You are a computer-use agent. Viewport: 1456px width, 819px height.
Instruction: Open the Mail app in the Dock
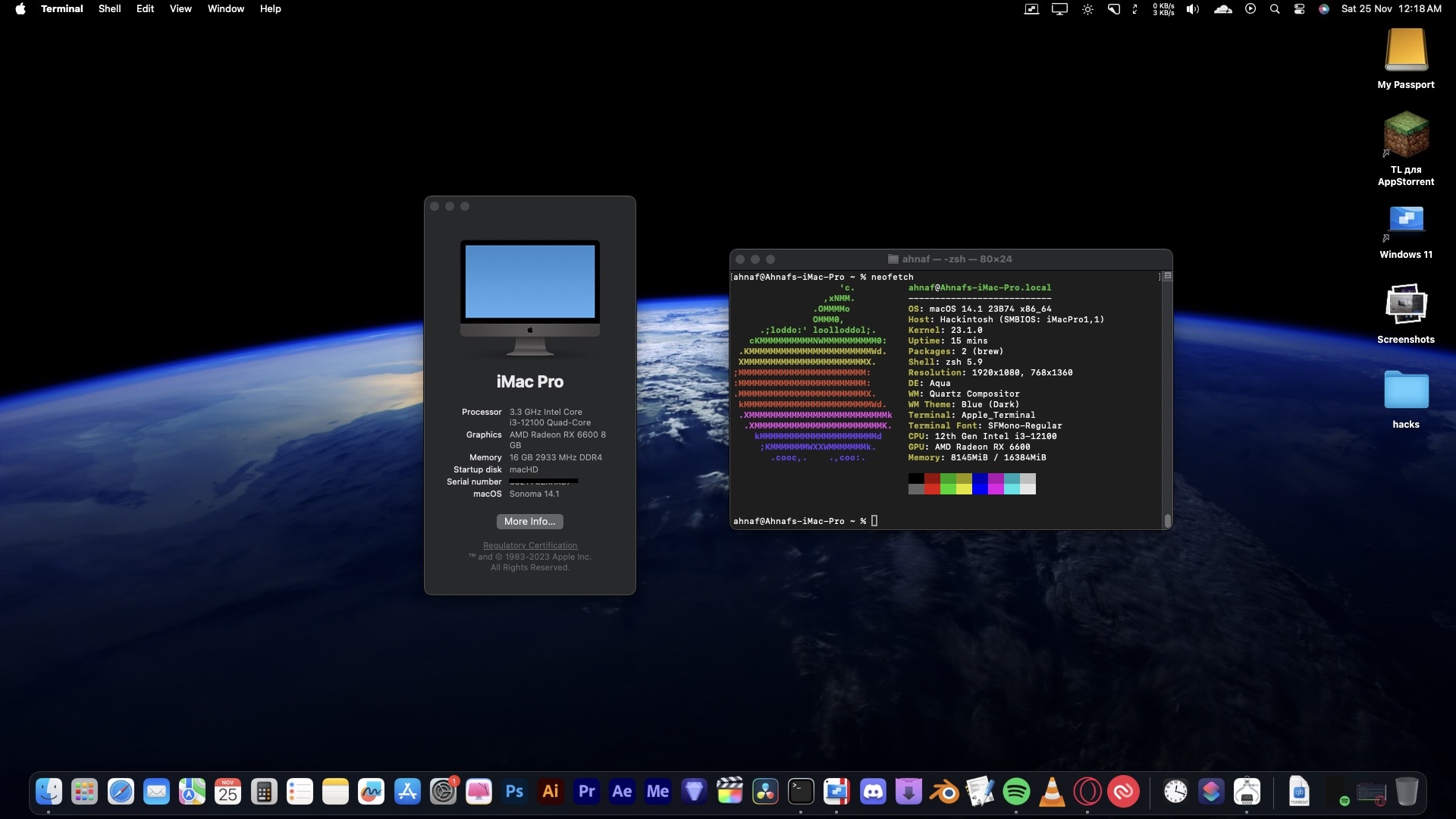pos(156,792)
